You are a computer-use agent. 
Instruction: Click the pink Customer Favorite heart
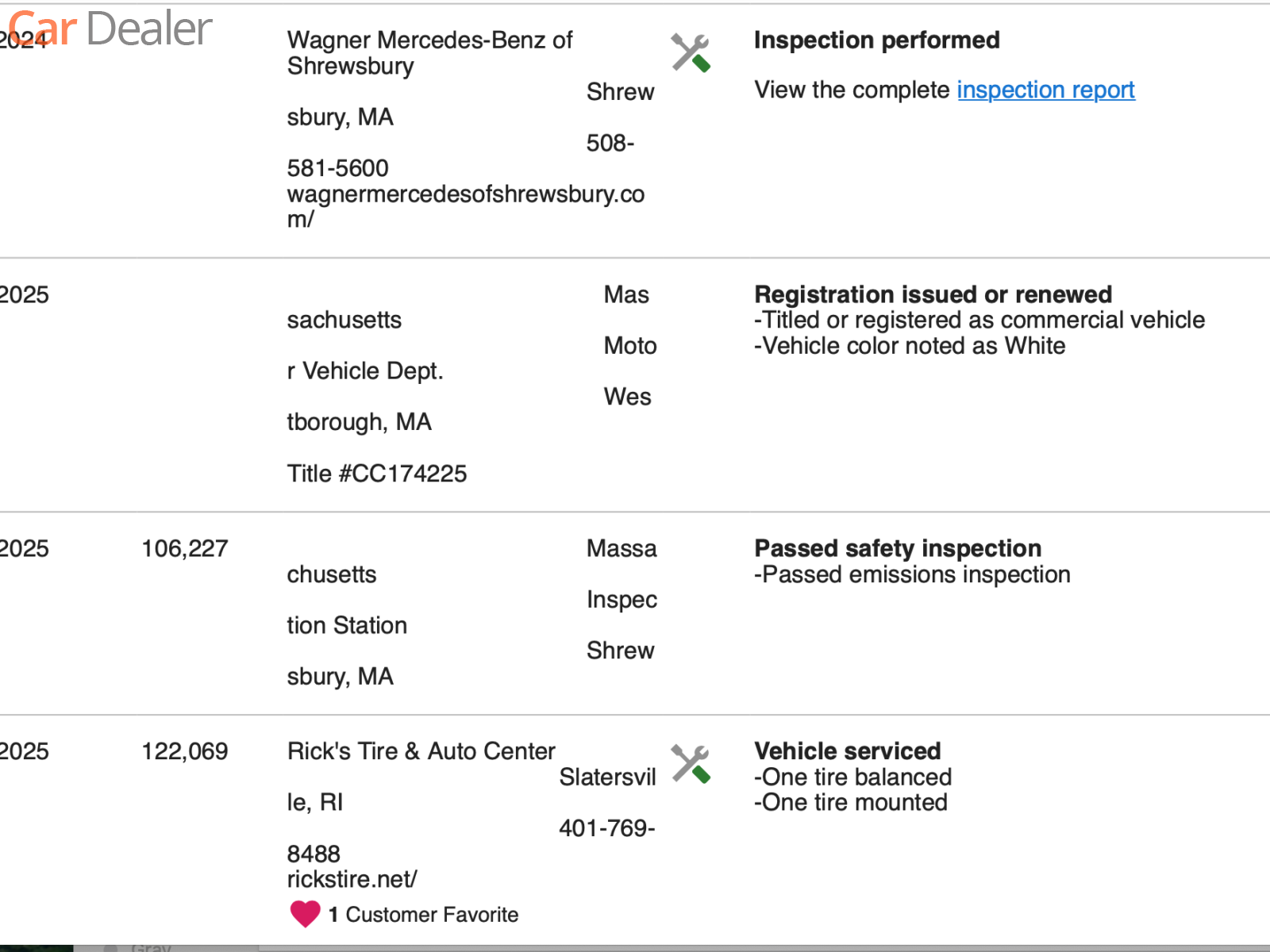[x=305, y=914]
